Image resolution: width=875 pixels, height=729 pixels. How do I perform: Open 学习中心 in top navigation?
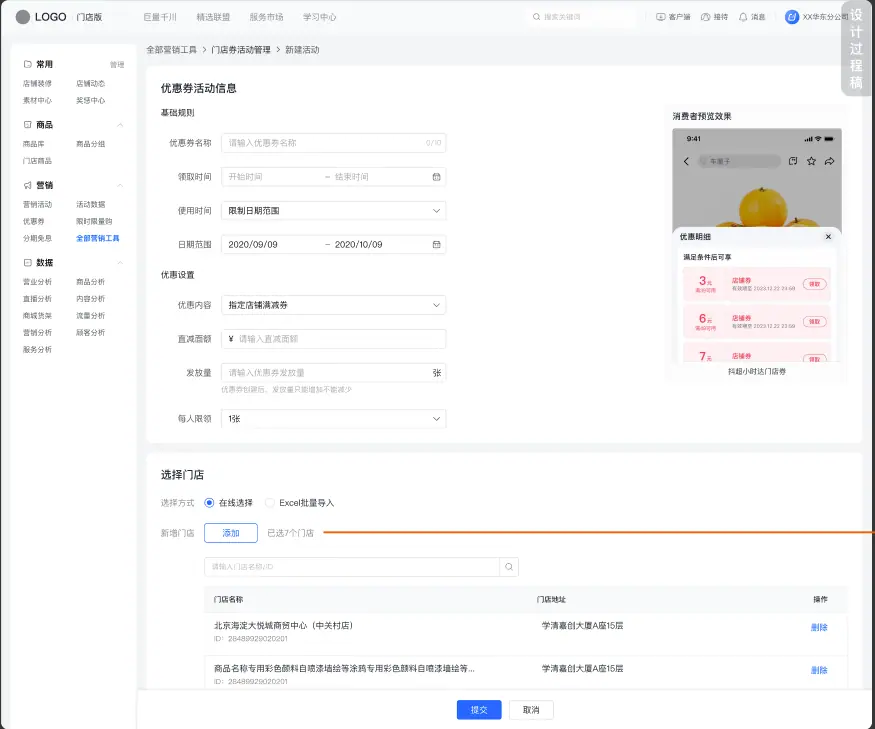tap(320, 17)
